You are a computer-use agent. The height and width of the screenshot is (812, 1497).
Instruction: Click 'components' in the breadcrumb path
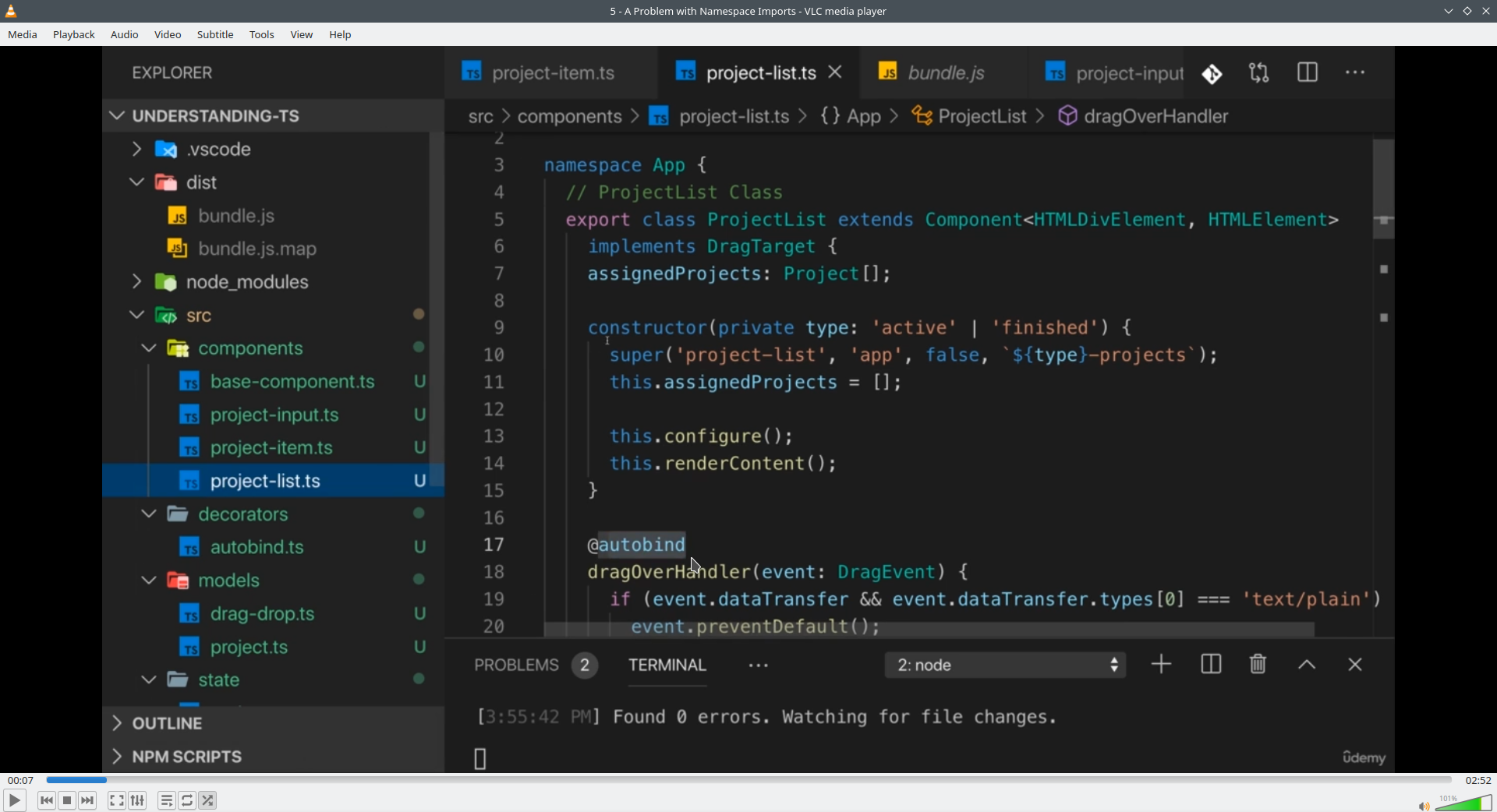coord(570,117)
